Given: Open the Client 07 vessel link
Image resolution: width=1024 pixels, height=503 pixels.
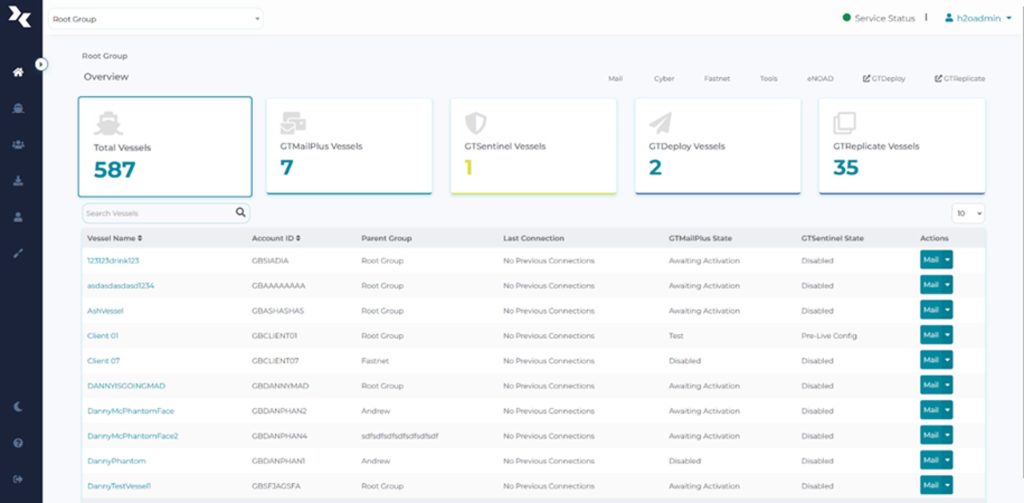Looking at the screenshot, I should click(x=103, y=361).
